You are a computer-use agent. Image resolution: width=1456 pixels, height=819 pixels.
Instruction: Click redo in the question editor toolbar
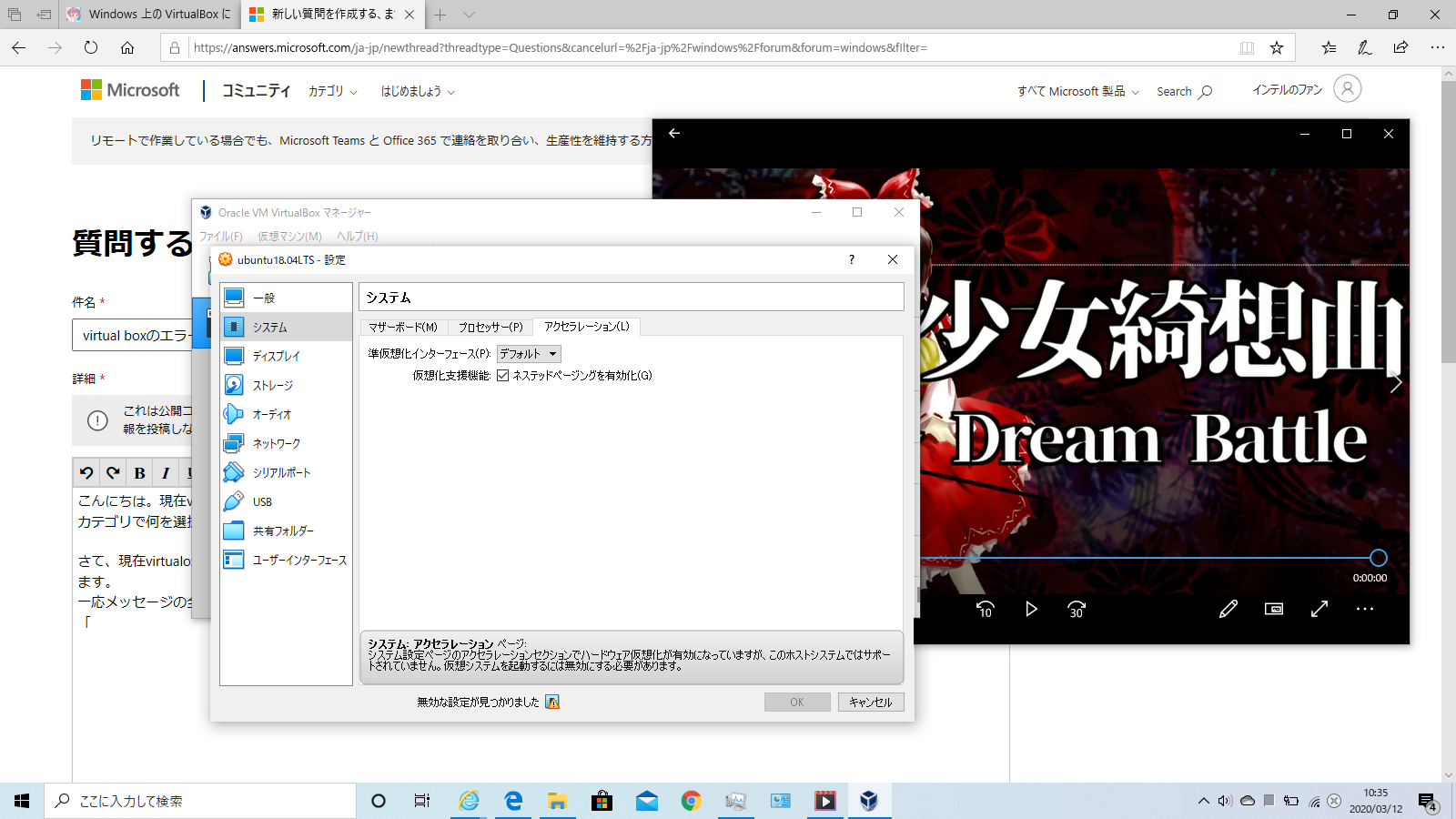(x=113, y=472)
